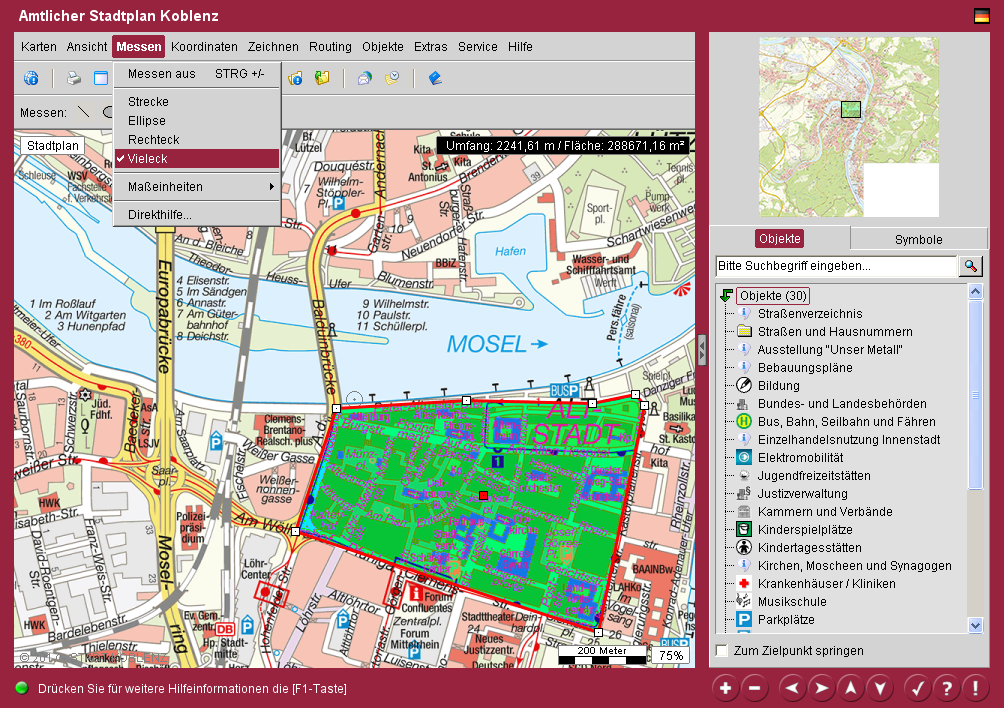Switch to the Symbole tab
Screen dimensions: 1004x708
pyautogui.click(x=918, y=239)
